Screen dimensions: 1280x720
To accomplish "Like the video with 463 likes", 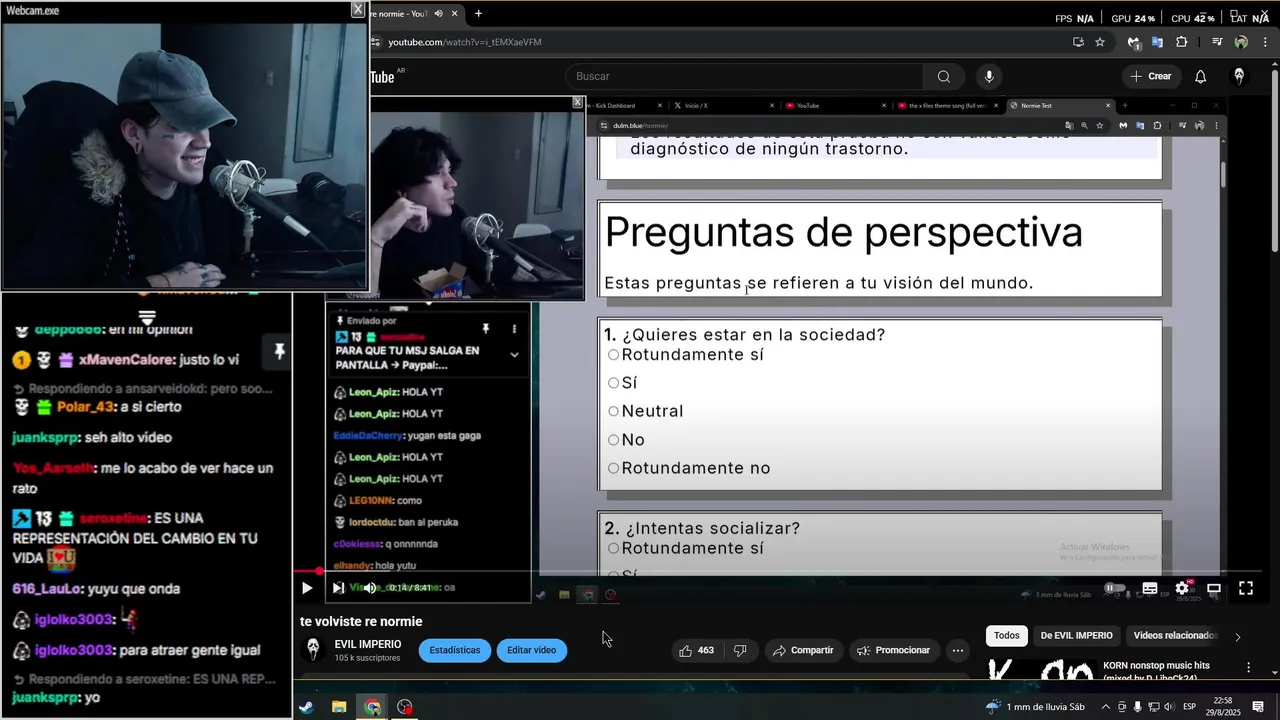I will [x=696, y=650].
